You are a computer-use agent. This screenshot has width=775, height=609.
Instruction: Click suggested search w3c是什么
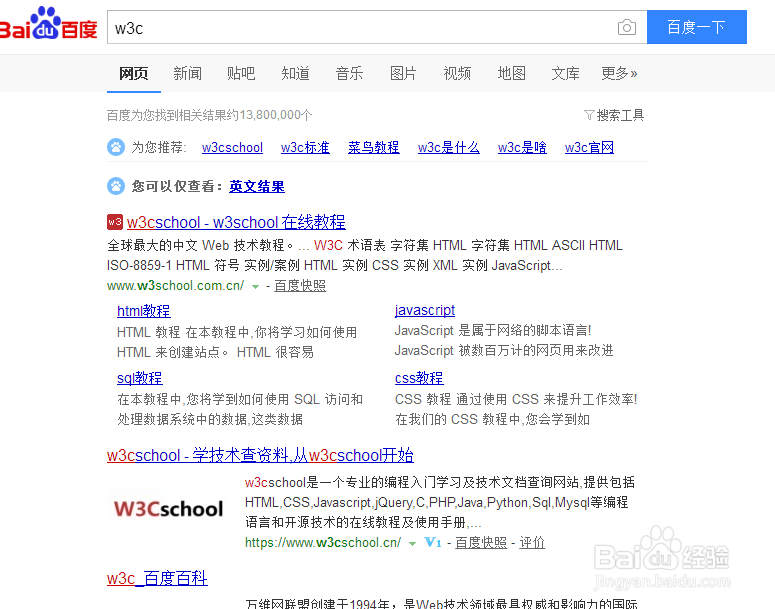tap(449, 147)
